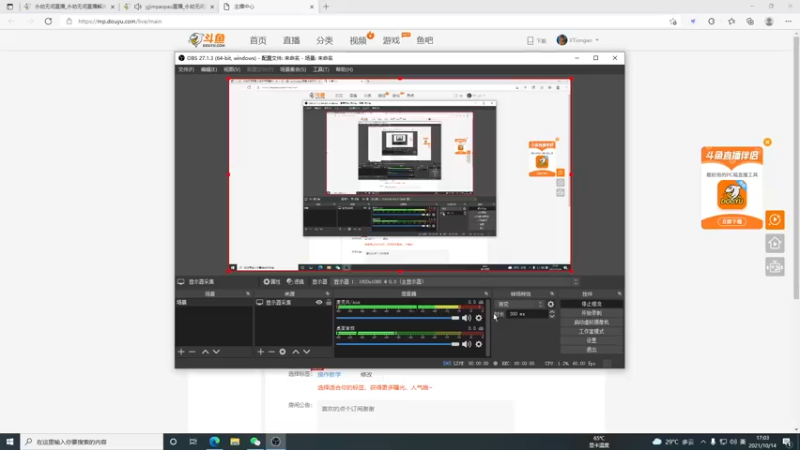The image size is (800, 450).
Task: Toggle 启动虚拟摄像机 virtual camera
Action: [591, 322]
